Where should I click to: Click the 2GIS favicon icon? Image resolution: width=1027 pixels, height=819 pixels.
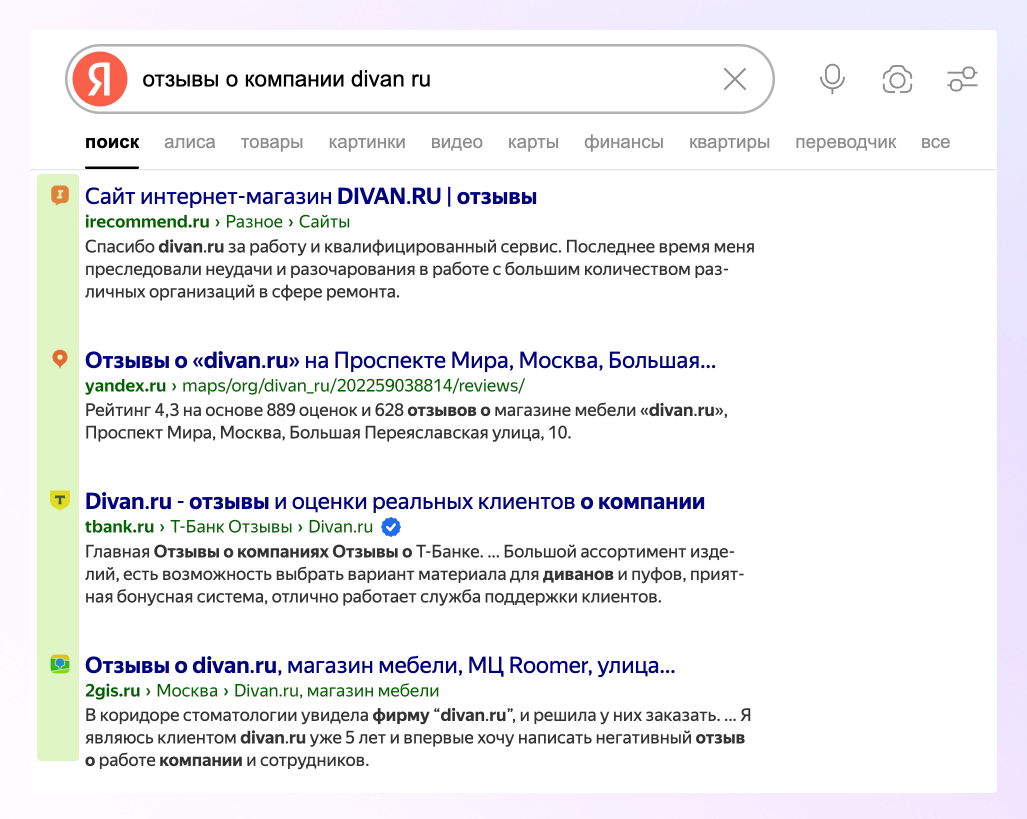tap(60, 664)
